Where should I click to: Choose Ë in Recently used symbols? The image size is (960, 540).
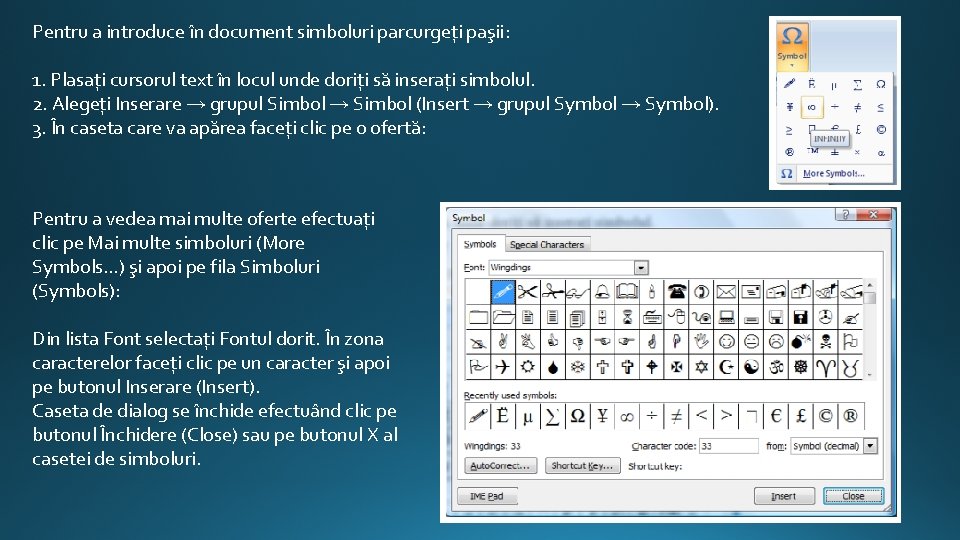503,416
